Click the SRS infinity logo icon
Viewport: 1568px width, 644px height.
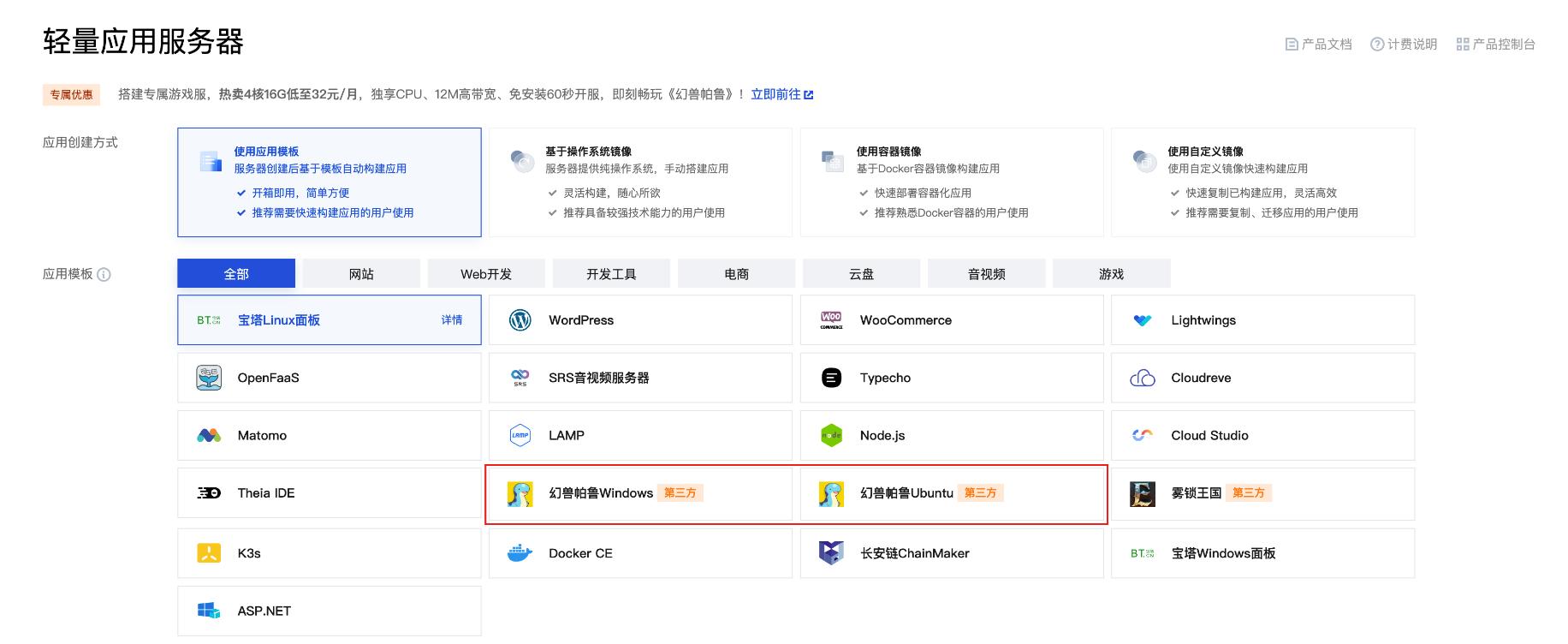point(520,378)
